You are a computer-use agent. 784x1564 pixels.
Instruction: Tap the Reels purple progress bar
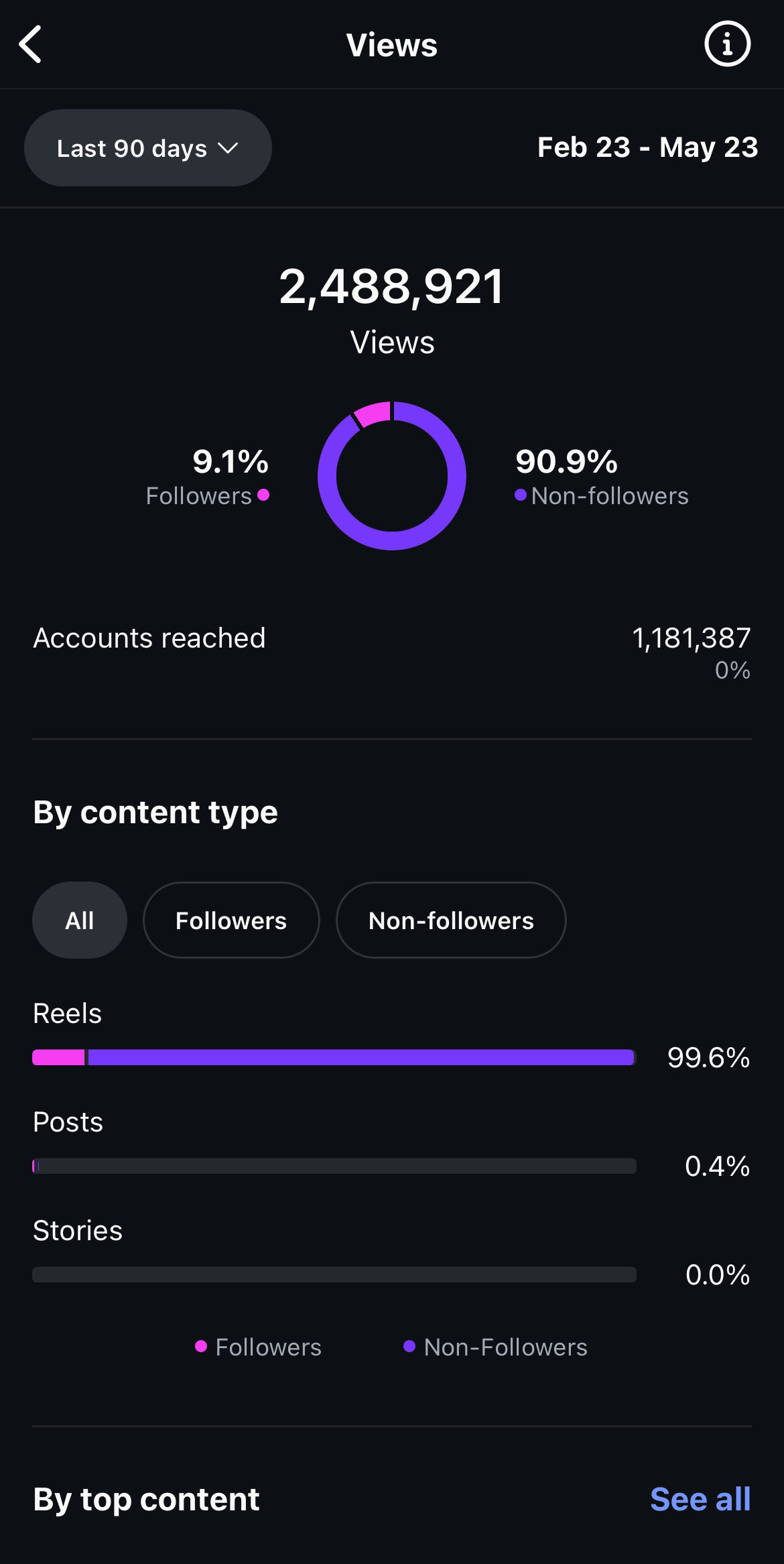[x=361, y=1057]
